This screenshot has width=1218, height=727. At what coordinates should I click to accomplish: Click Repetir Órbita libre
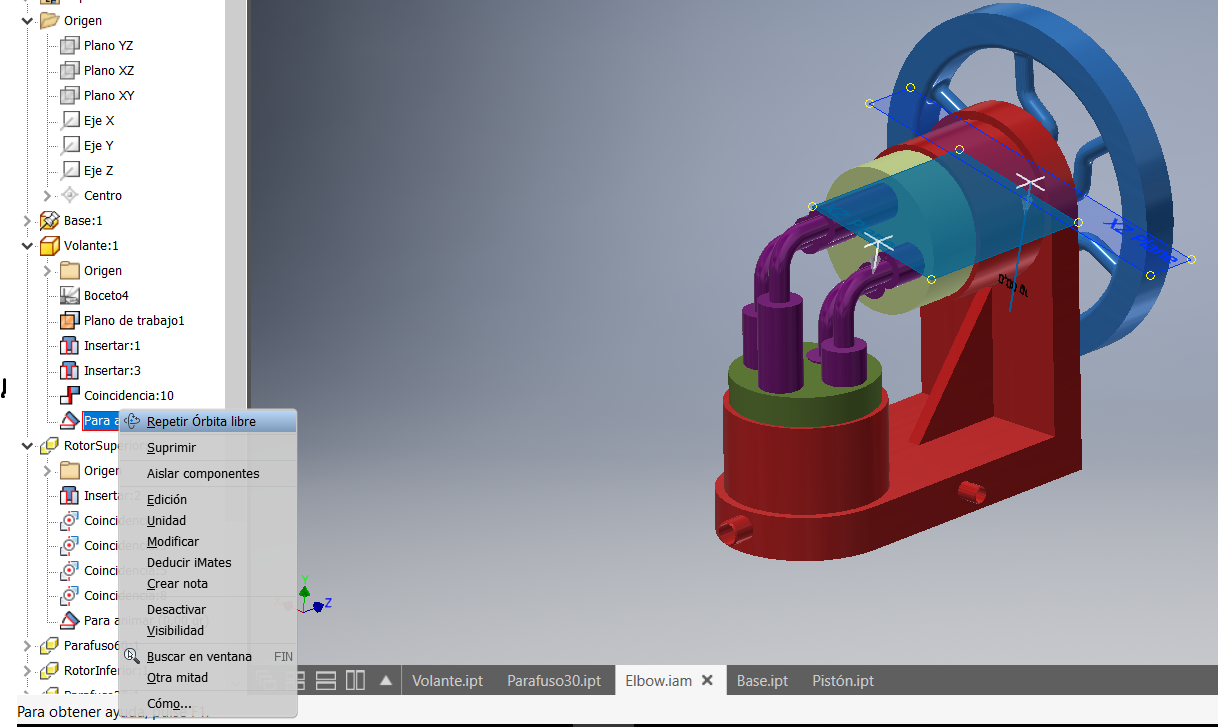202,421
